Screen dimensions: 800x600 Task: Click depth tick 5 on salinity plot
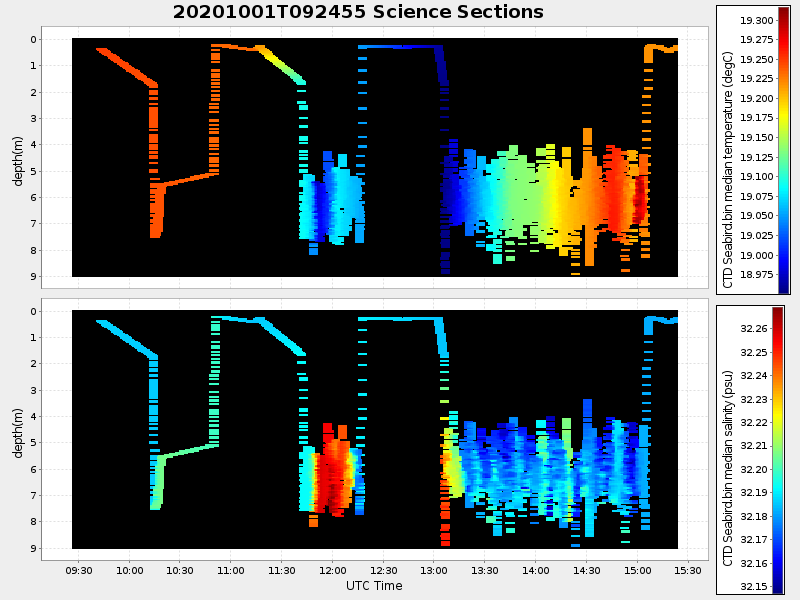34,443
